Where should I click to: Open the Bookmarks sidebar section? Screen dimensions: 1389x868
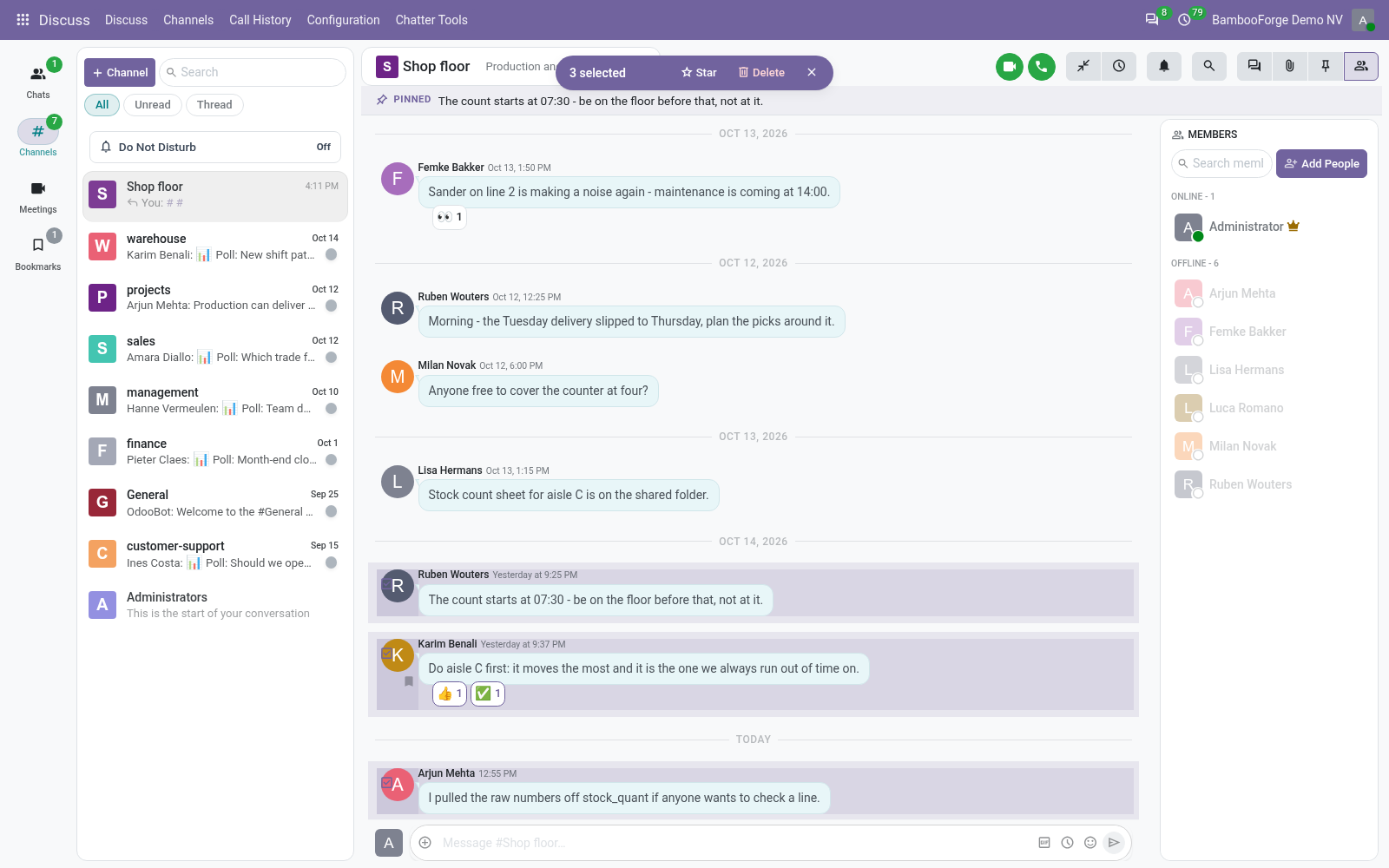[38, 253]
